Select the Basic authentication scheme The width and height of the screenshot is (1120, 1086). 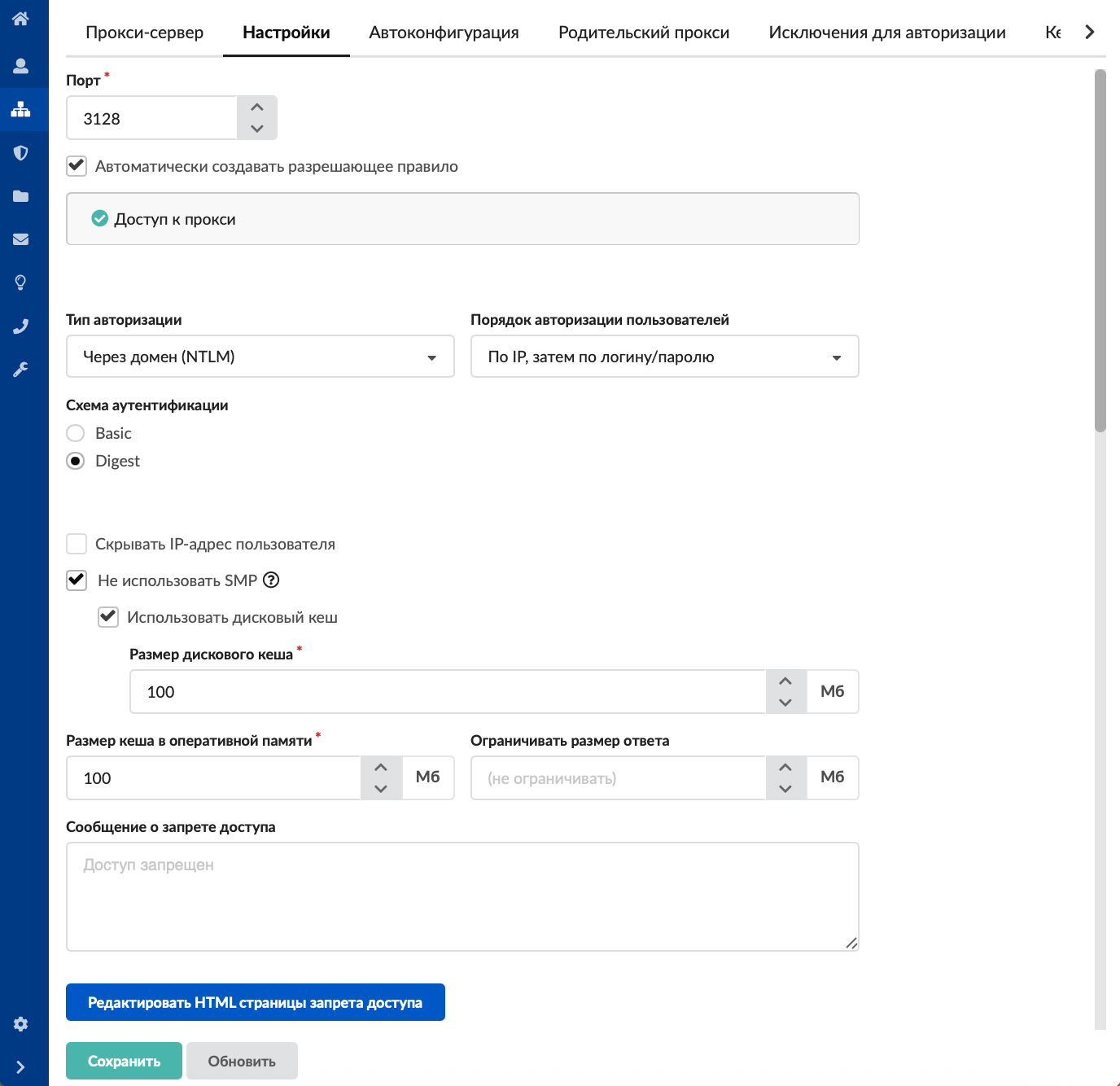pos(76,433)
